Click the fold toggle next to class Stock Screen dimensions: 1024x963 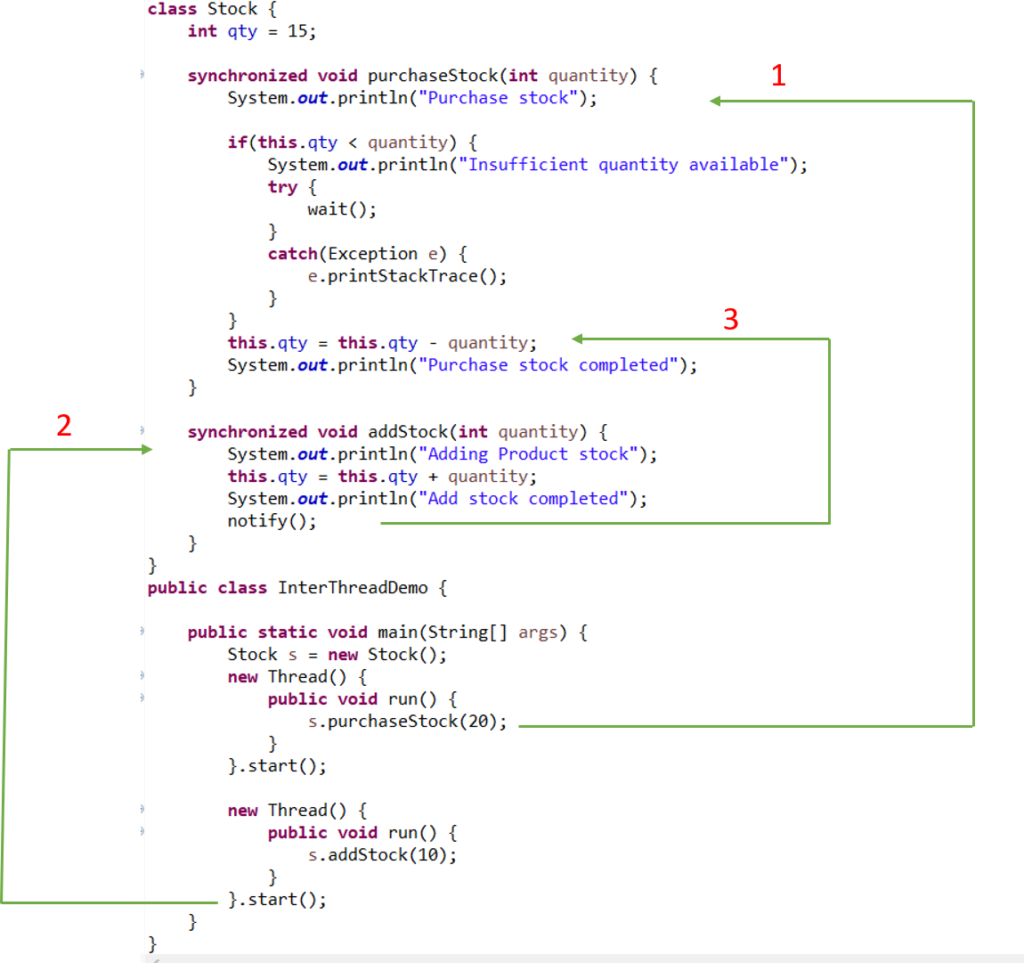pos(145,9)
